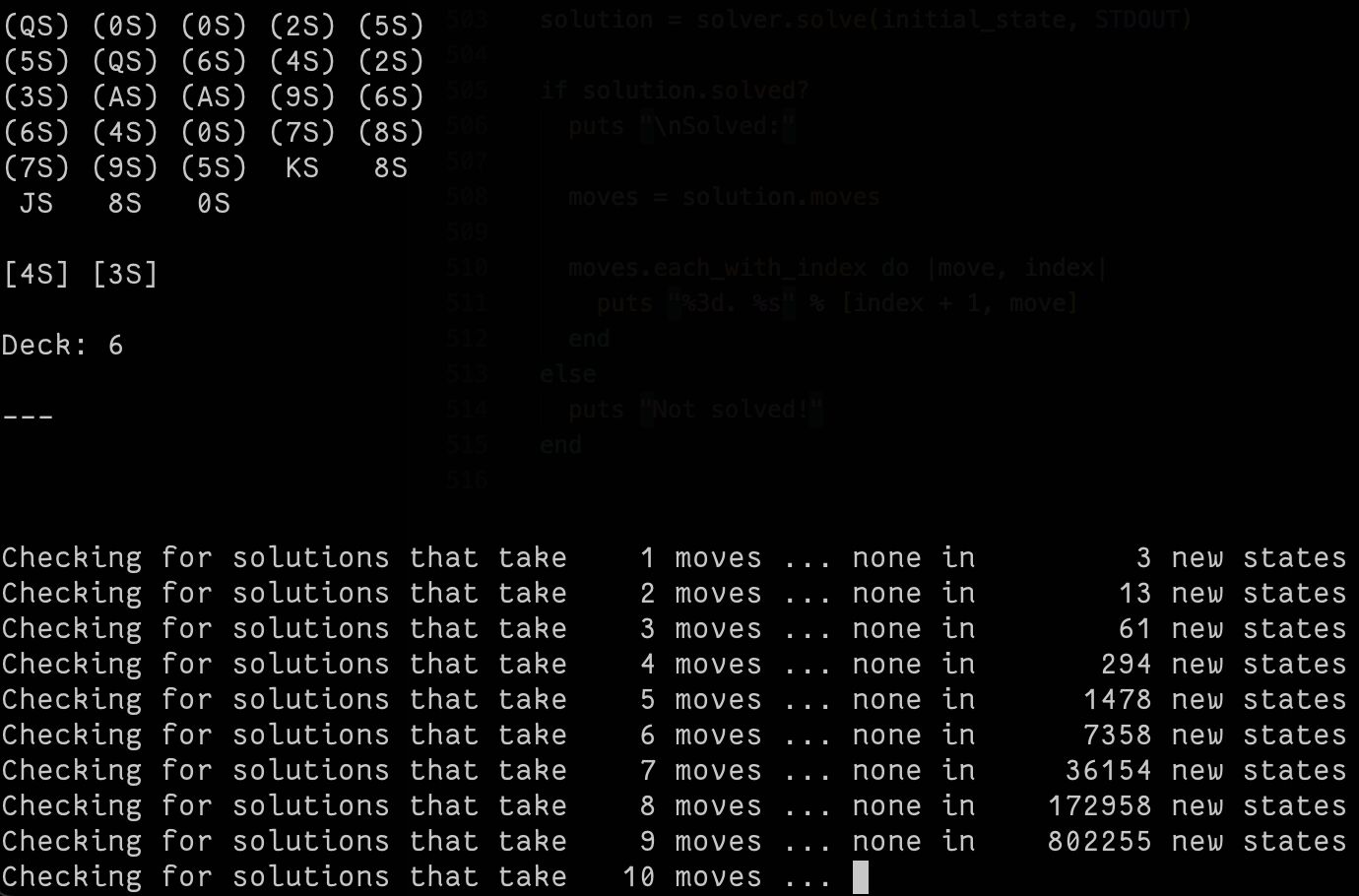Click the '1 moves' text in first log line
Image resolution: width=1359 pixels, height=896 pixels.
pyautogui.click(x=700, y=557)
